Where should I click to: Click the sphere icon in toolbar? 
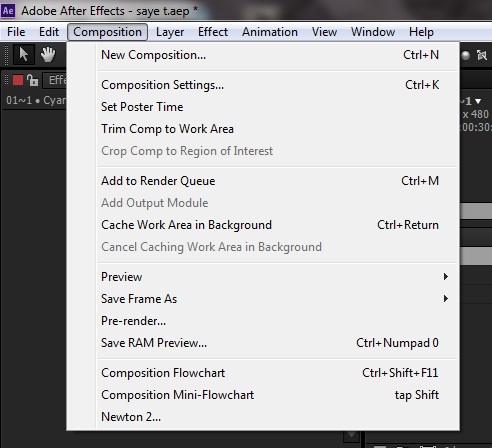point(466,55)
